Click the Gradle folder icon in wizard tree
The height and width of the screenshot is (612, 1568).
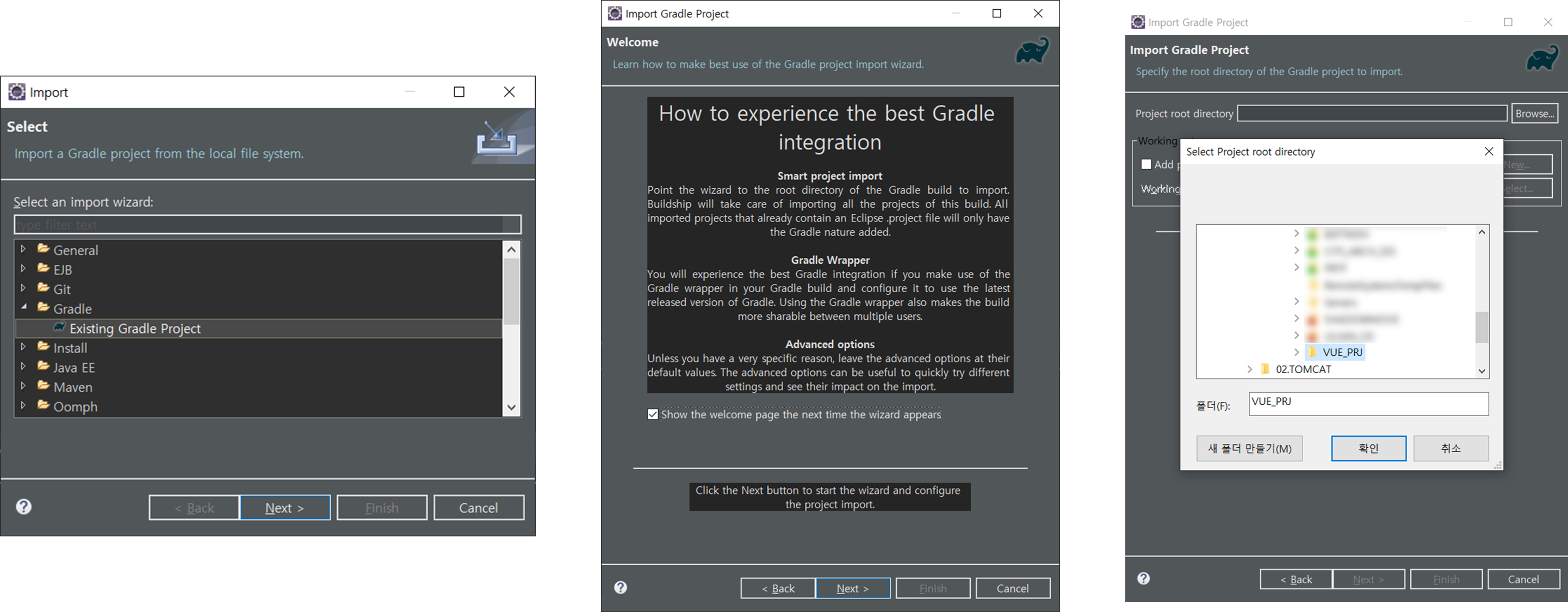[x=43, y=307]
